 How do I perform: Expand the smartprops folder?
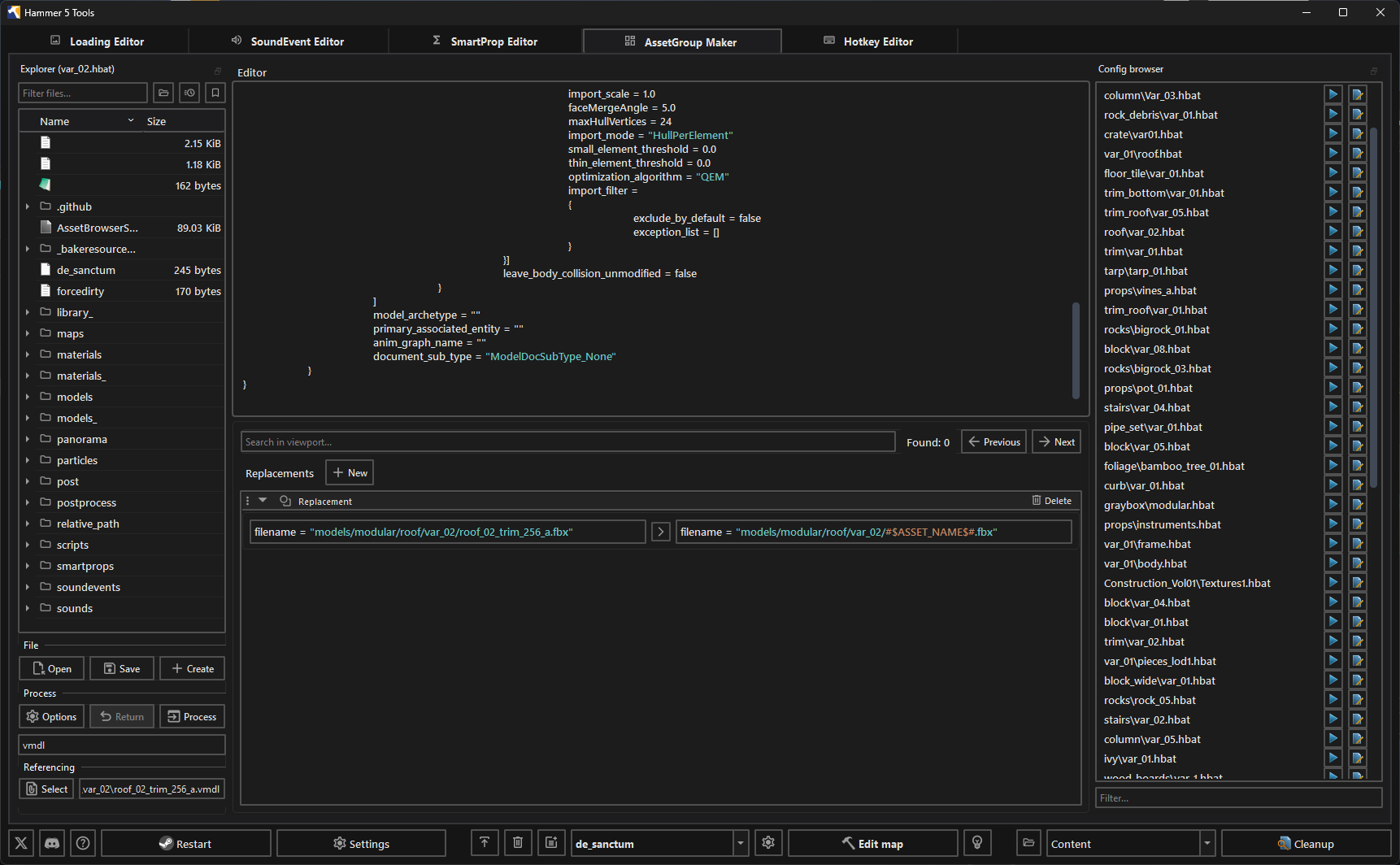(x=28, y=566)
